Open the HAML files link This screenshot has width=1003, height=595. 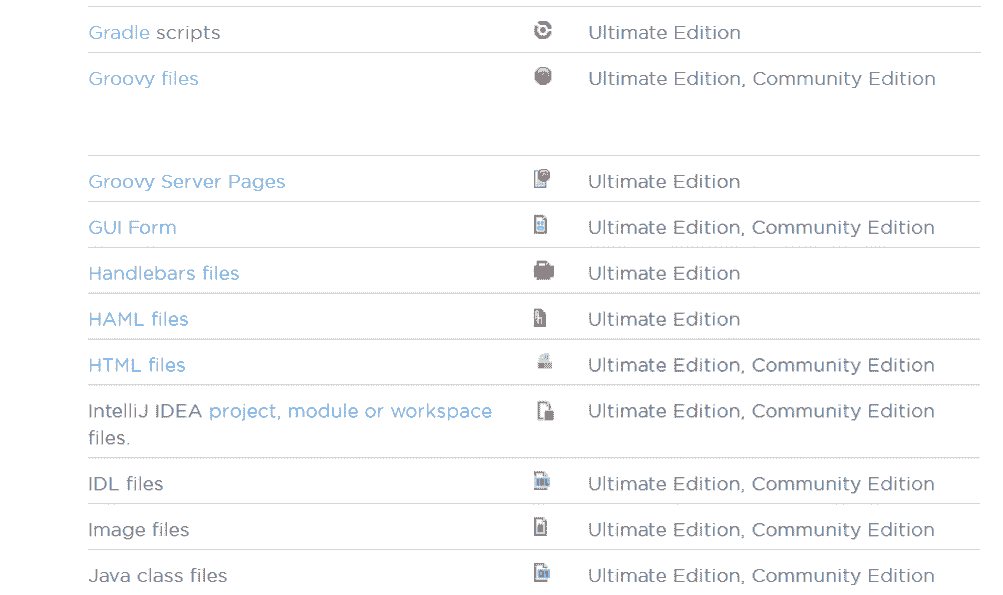[x=138, y=320]
